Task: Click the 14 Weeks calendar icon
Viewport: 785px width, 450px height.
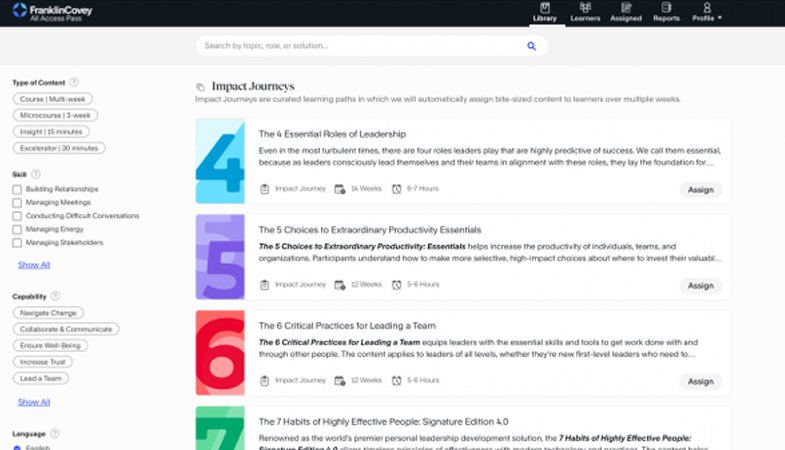Action: click(339, 189)
